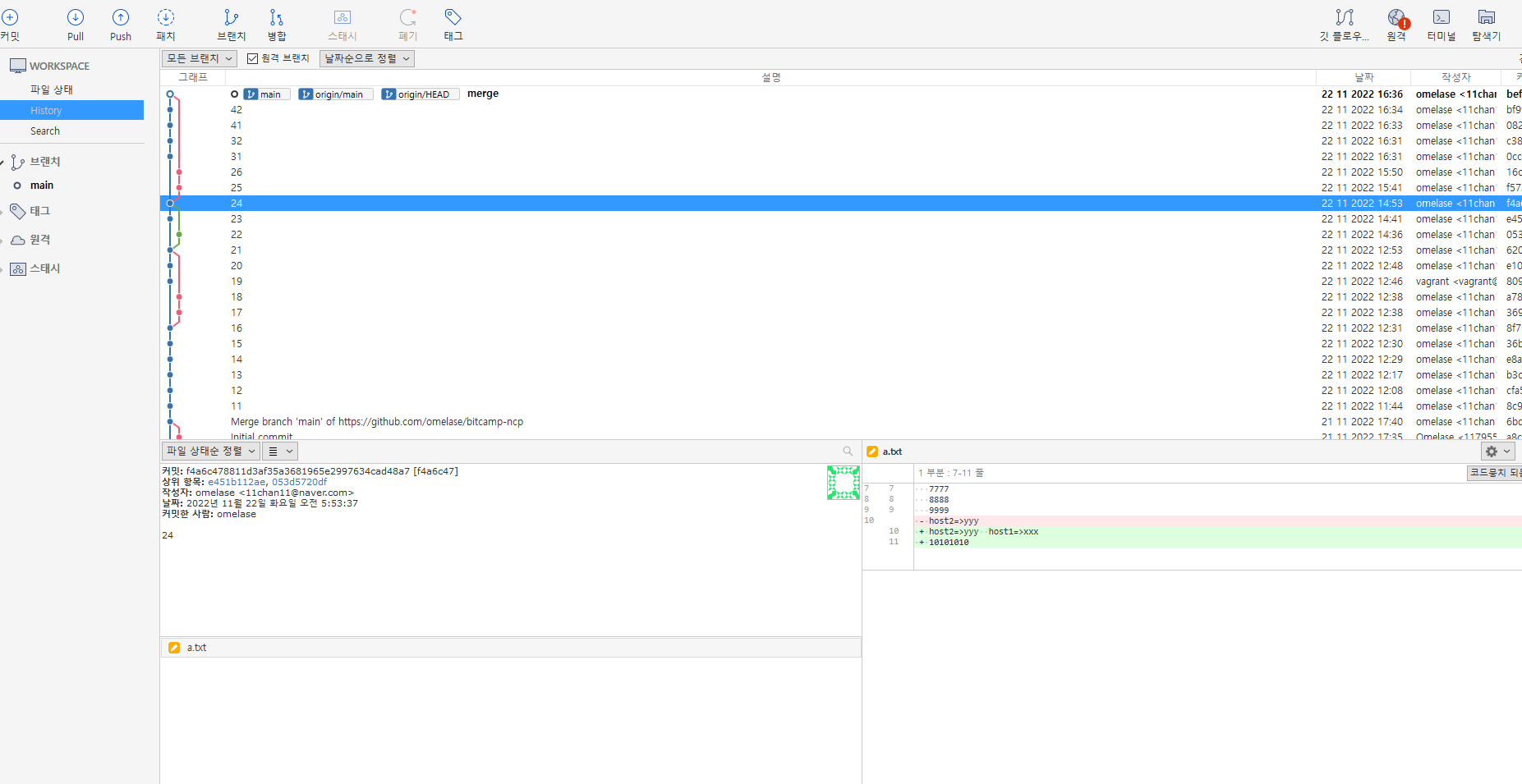The width and height of the screenshot is (1522, 784).
Task: Select commit row 42
Action: tap(841, 110)
